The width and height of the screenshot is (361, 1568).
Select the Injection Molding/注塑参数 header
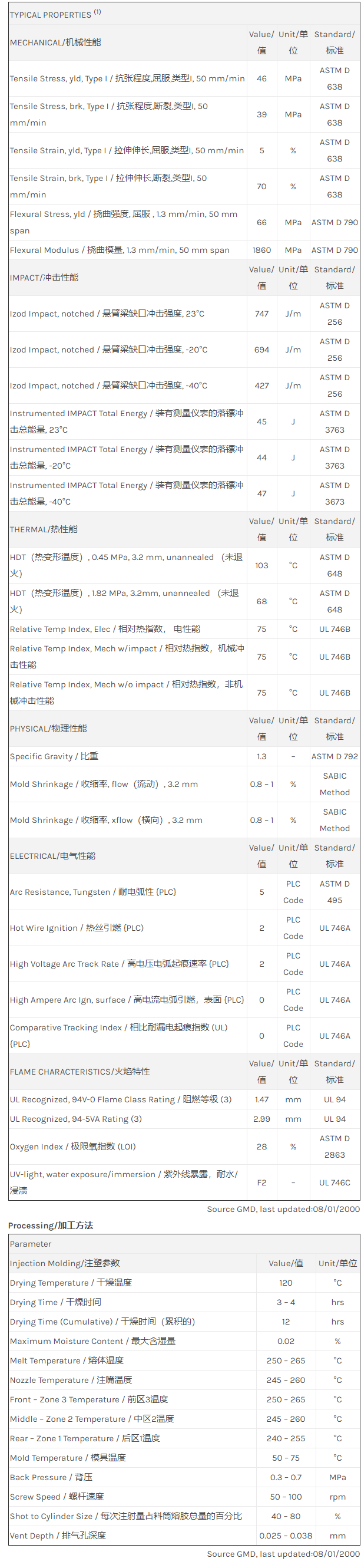pos(65,1264)
